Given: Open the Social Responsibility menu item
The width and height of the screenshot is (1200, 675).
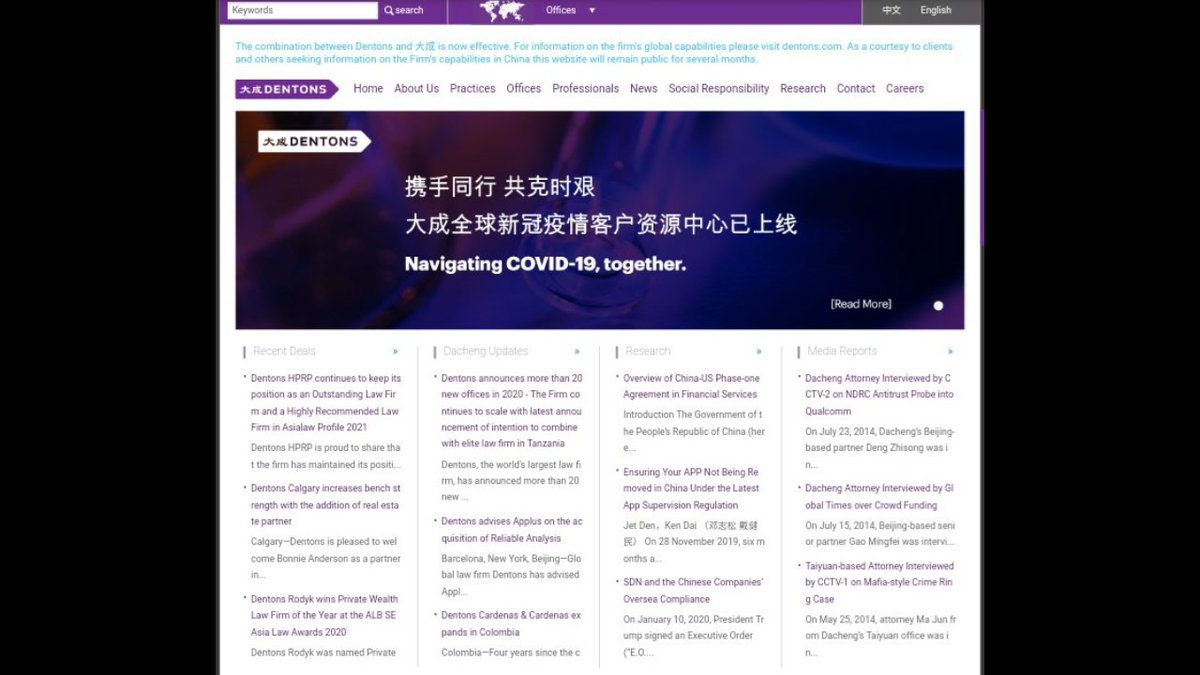Looking at the screenshot, I should (719, 89).
